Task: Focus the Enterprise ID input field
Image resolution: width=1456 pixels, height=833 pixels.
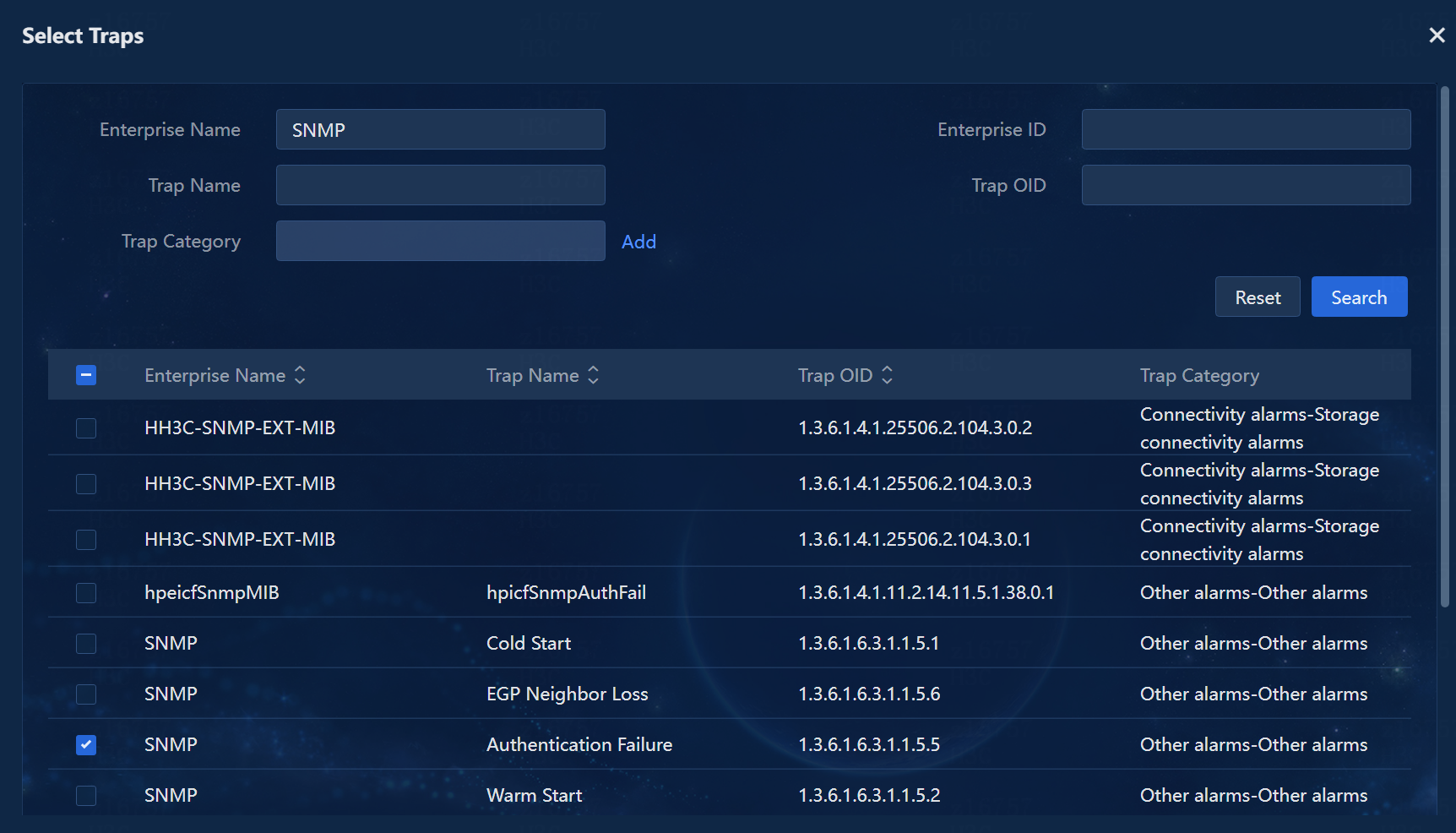Action: 1247,129
